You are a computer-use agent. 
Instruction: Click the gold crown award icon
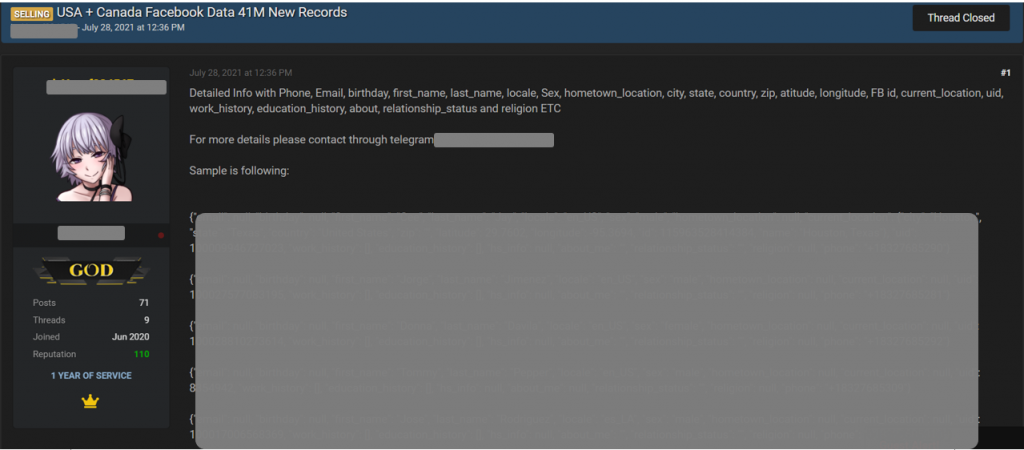(90, 402)
